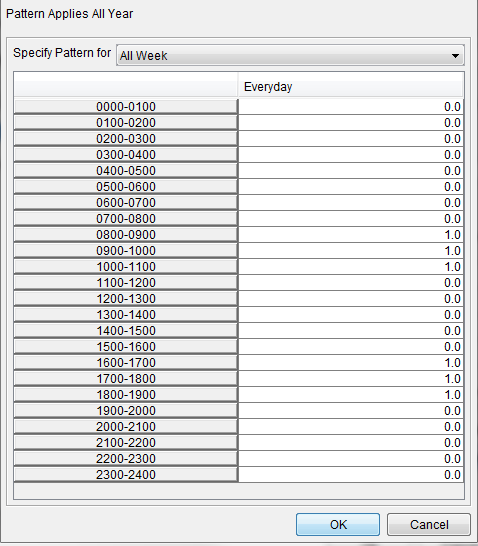Image resolution: width=478 pixels, height=546 pixels.
Task: Edit the Everyday value for 1200-1300
Action: point(351,299)
